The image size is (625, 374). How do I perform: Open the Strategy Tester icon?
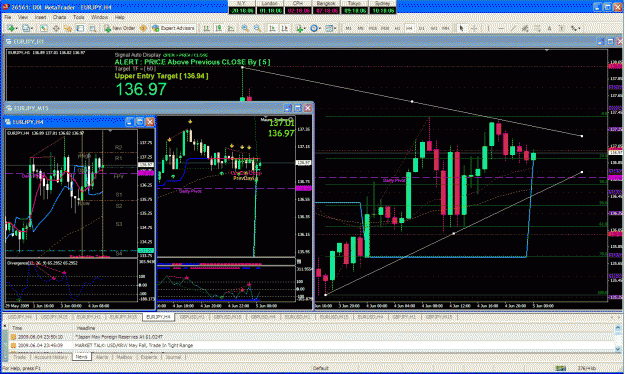tap(92, 28)
